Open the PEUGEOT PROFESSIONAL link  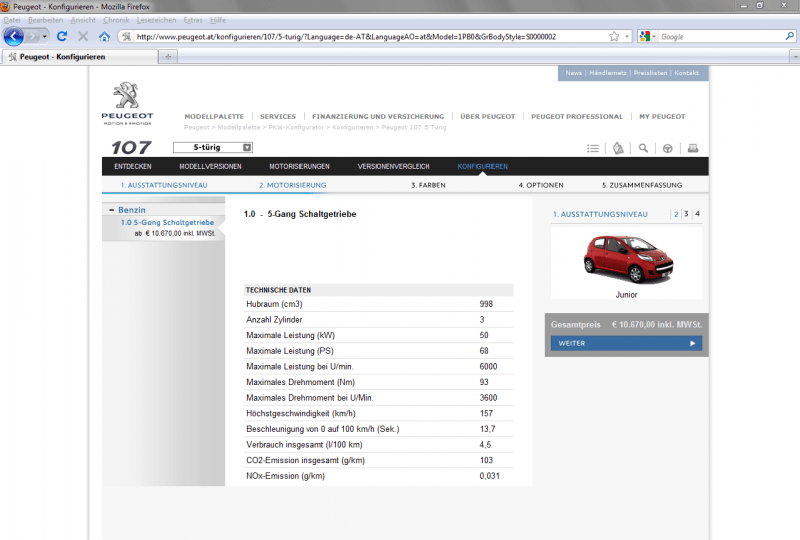point(577,116)
